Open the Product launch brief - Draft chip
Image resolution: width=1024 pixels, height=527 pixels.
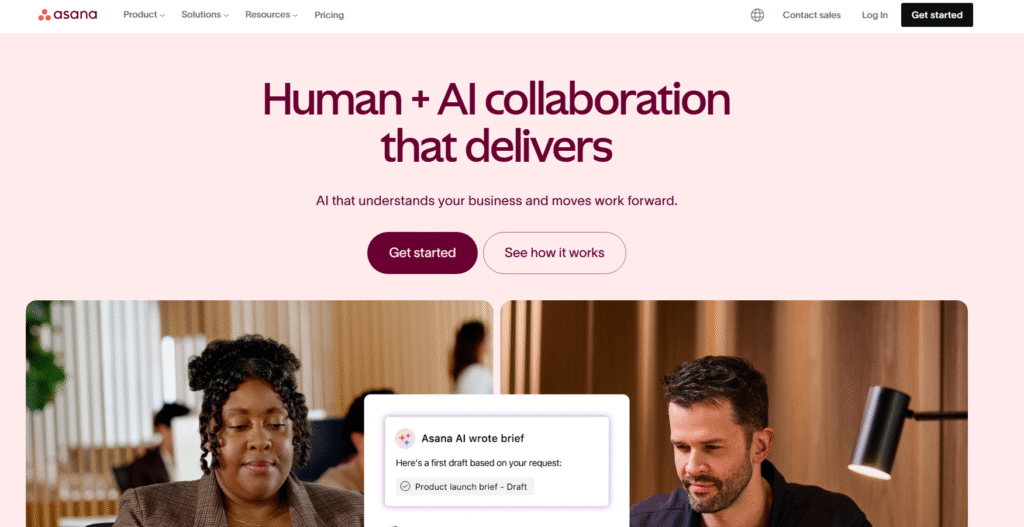coord(465,487)
